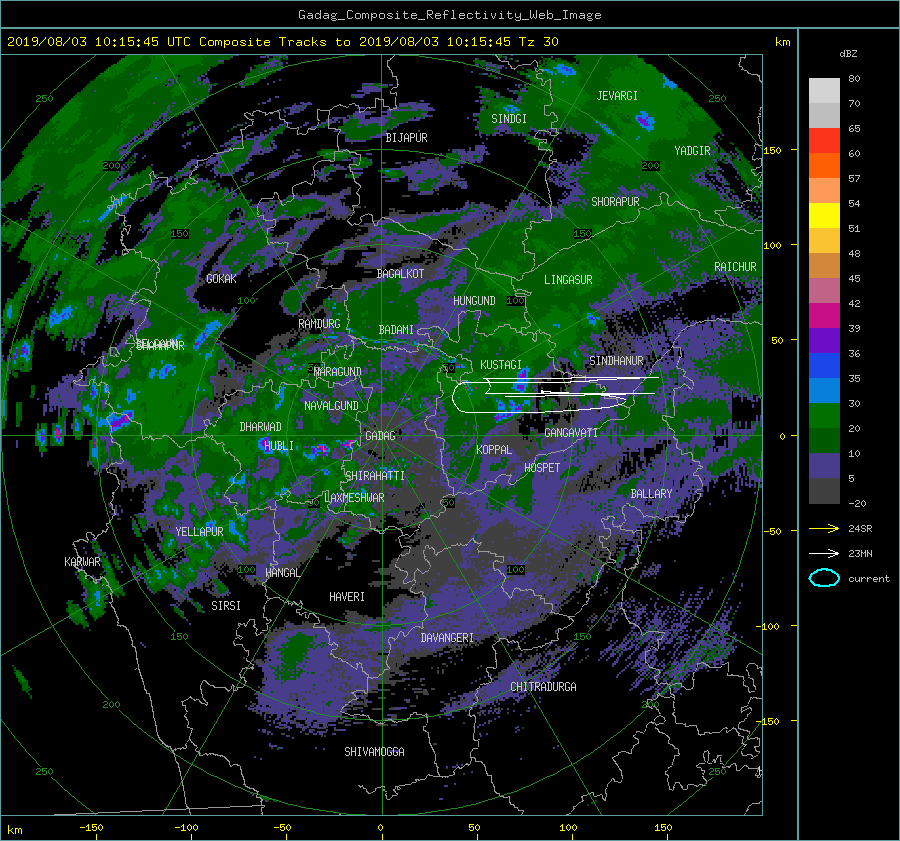
Task: Click the HUBLI city label
Action: (279, 445)
